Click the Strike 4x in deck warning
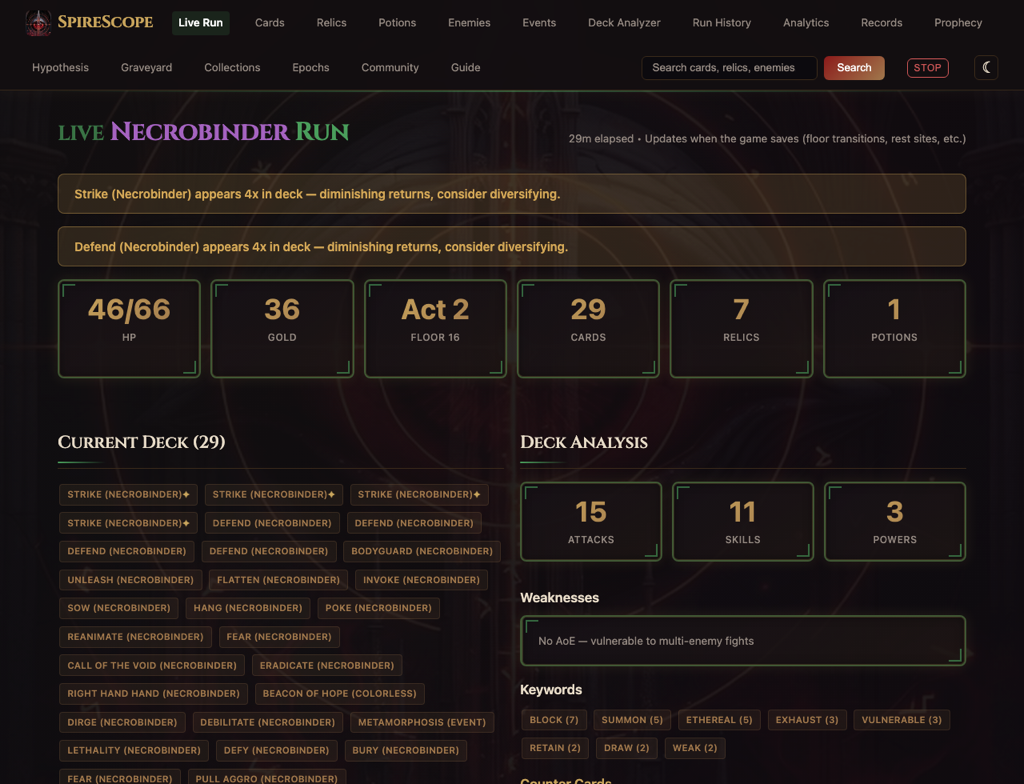This screenshot has width=1024, height=784. (x=511, y=194)
